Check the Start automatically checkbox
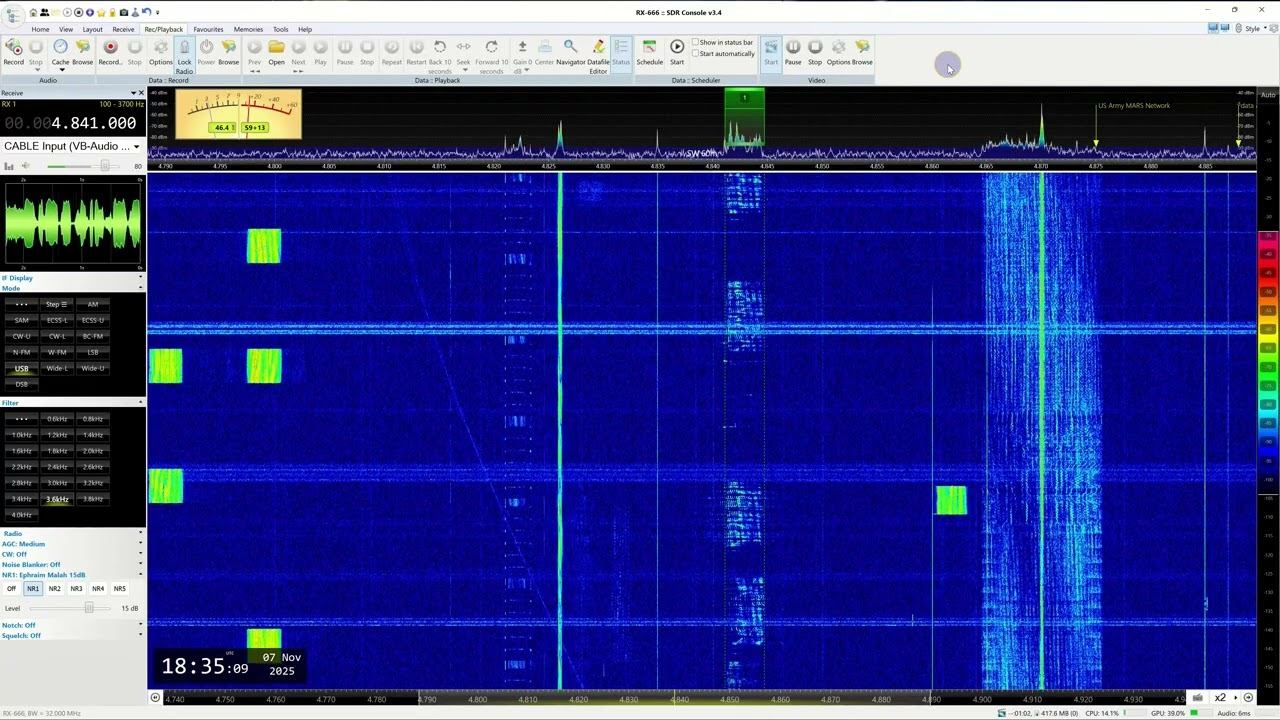This screenshot has width=1280, height=720. click(x=724, y=54)
